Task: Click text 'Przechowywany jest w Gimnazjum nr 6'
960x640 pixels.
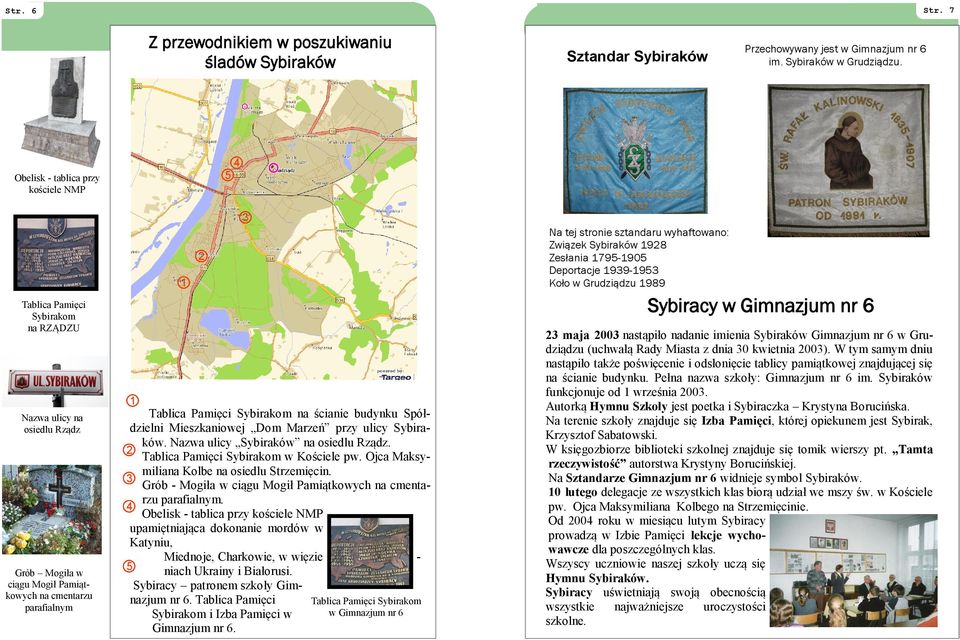Action: pos(835,49)
